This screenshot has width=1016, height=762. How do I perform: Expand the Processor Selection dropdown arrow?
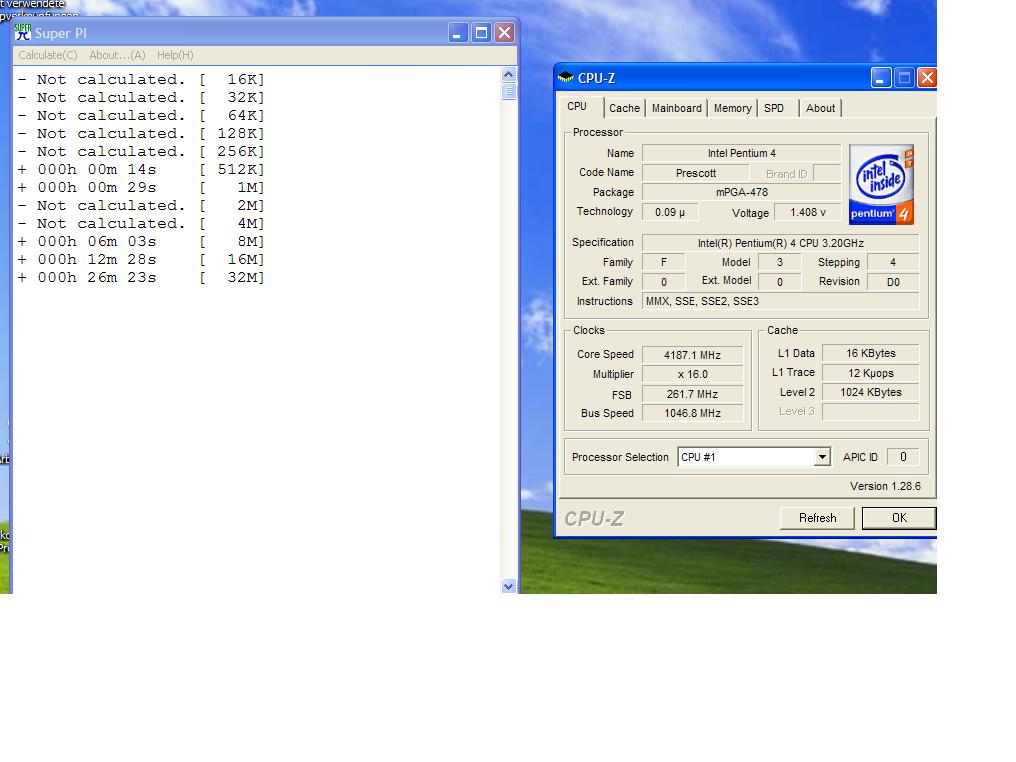(x=822, y=457)
